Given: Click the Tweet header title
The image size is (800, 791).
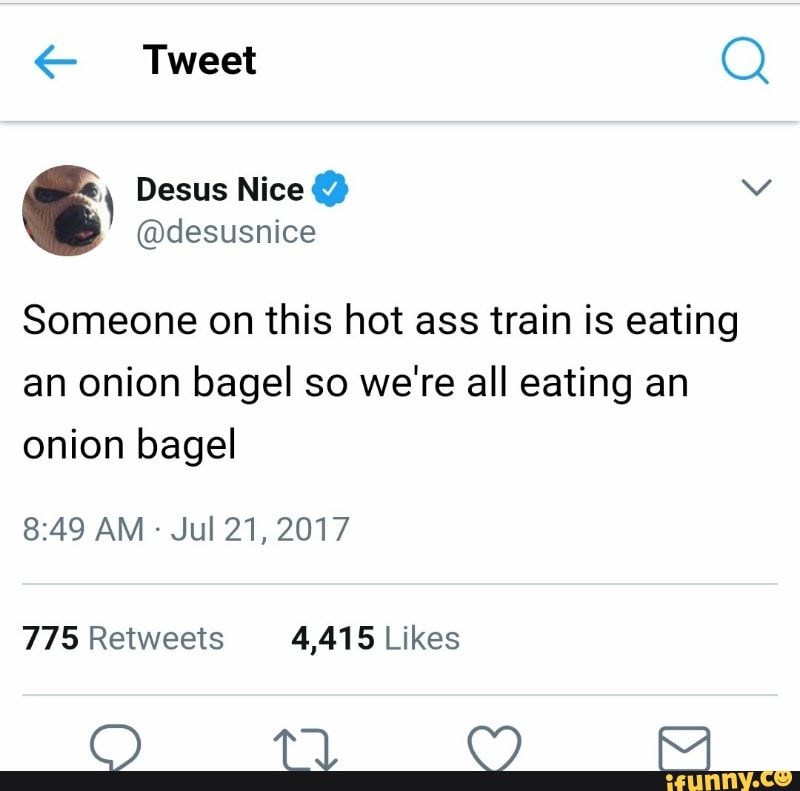Looking at the screenshot, I should click(x=199, y=60).
